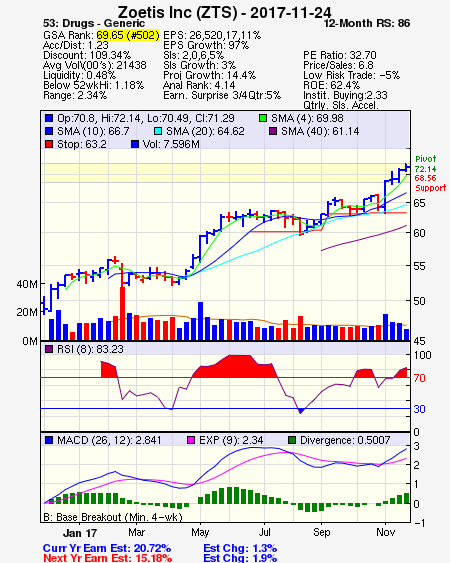
Task: Click 'Price/Sales: 6.8' text
Action: [x=338, y=65]
